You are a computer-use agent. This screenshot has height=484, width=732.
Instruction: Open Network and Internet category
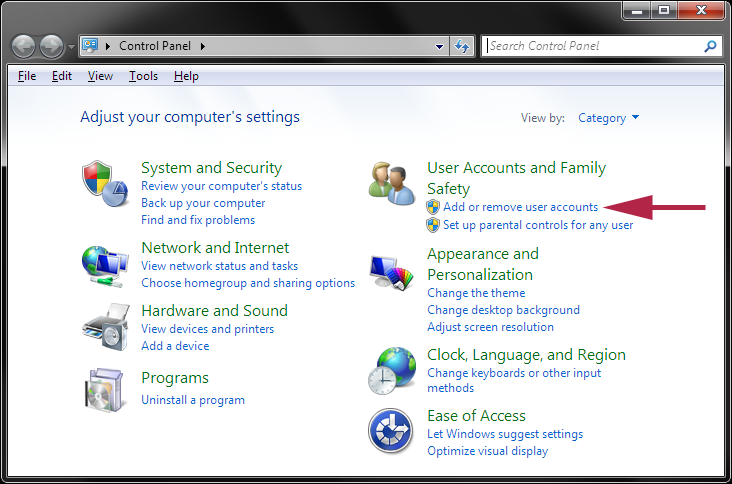[215, 247]
